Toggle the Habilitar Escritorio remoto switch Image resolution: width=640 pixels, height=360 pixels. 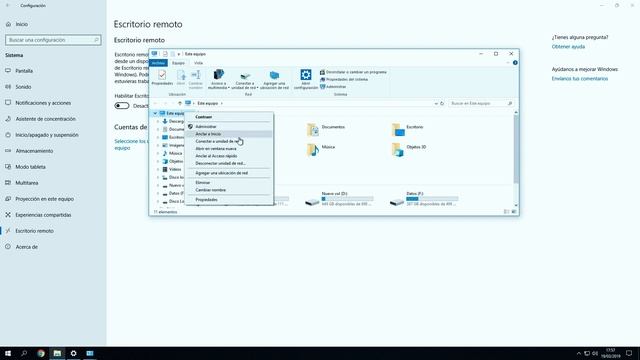tap(122, 106)
